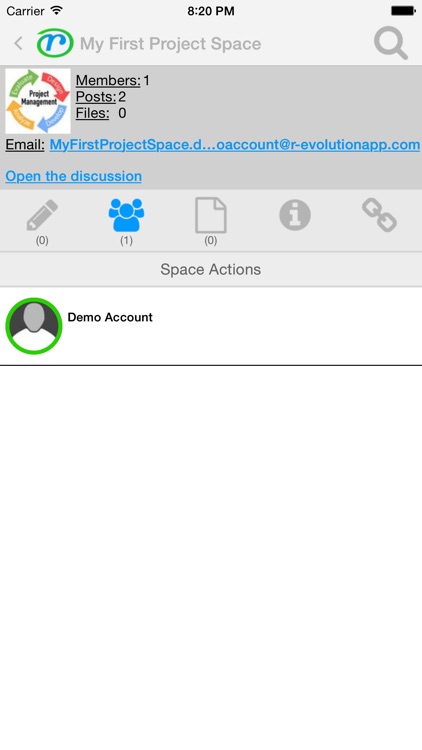Select the pencil posts icon
This screenshot has height=750, width=422.
click(42, 215)
